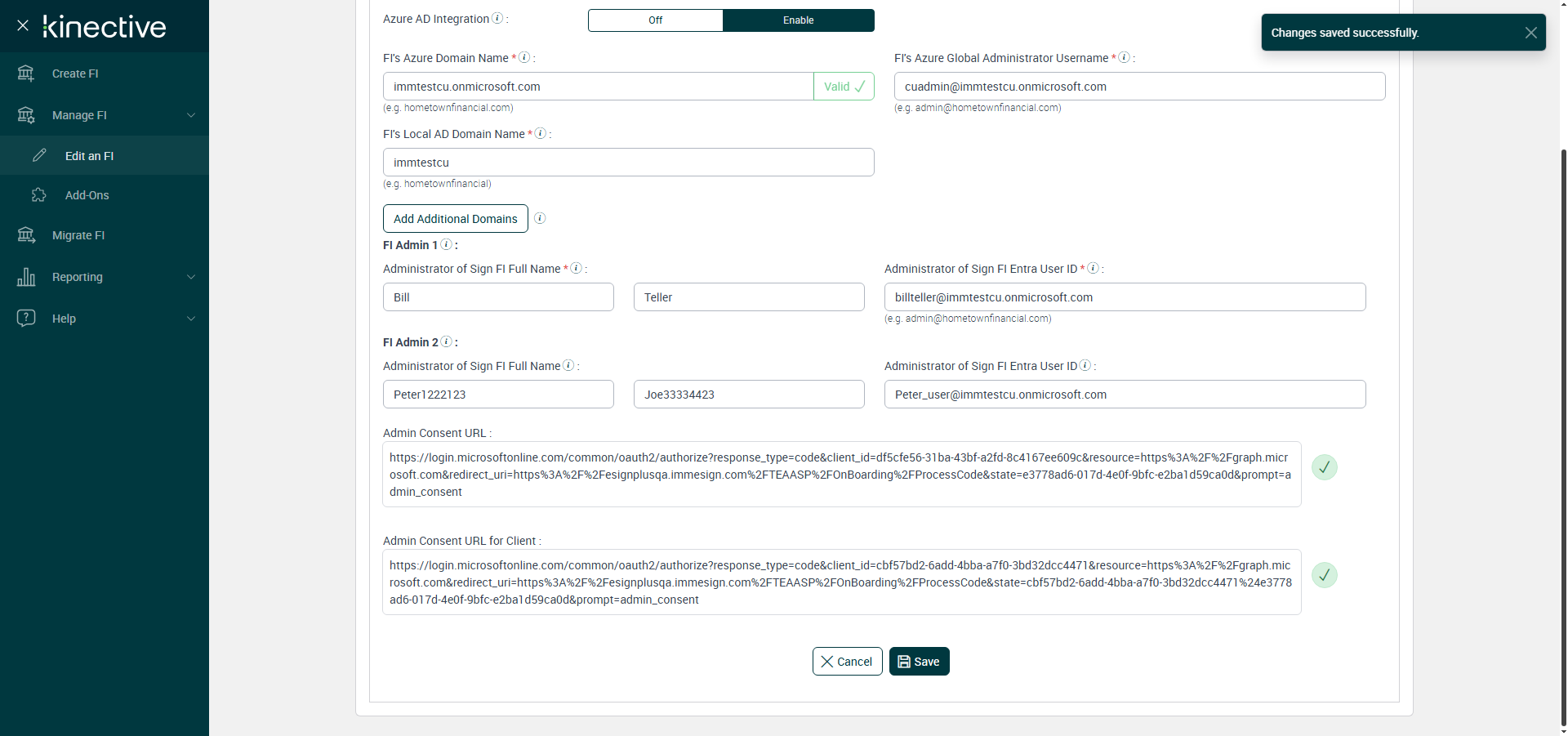Click the Help question mark icon
The image size is (1568, 736).
click(26, 318)
